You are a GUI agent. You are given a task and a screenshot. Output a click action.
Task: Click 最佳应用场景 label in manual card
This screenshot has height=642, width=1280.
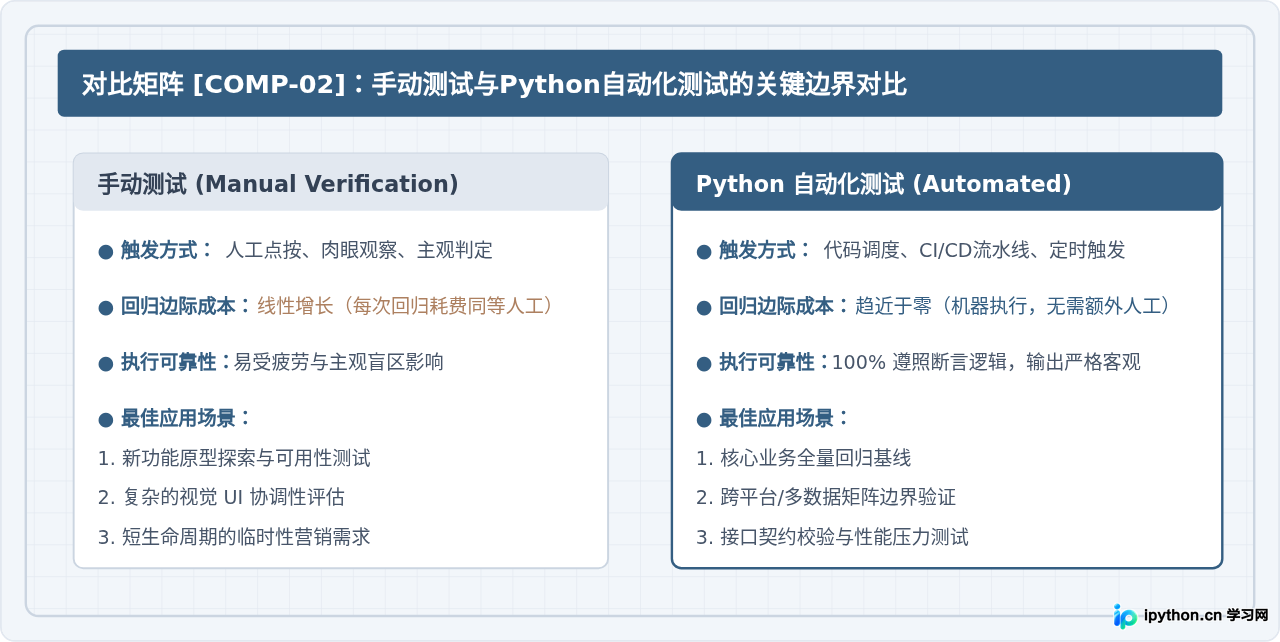coord(185,418)
